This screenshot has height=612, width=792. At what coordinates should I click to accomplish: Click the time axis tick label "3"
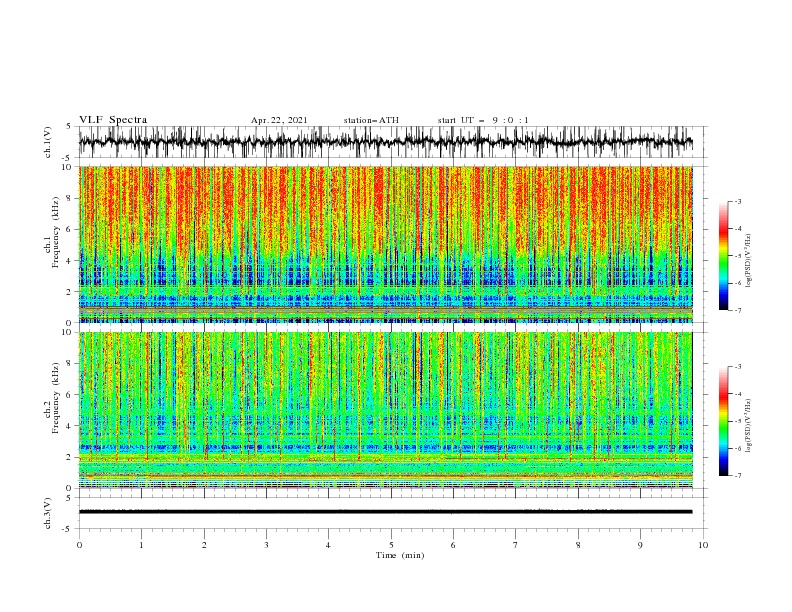[x=266, y=545]
